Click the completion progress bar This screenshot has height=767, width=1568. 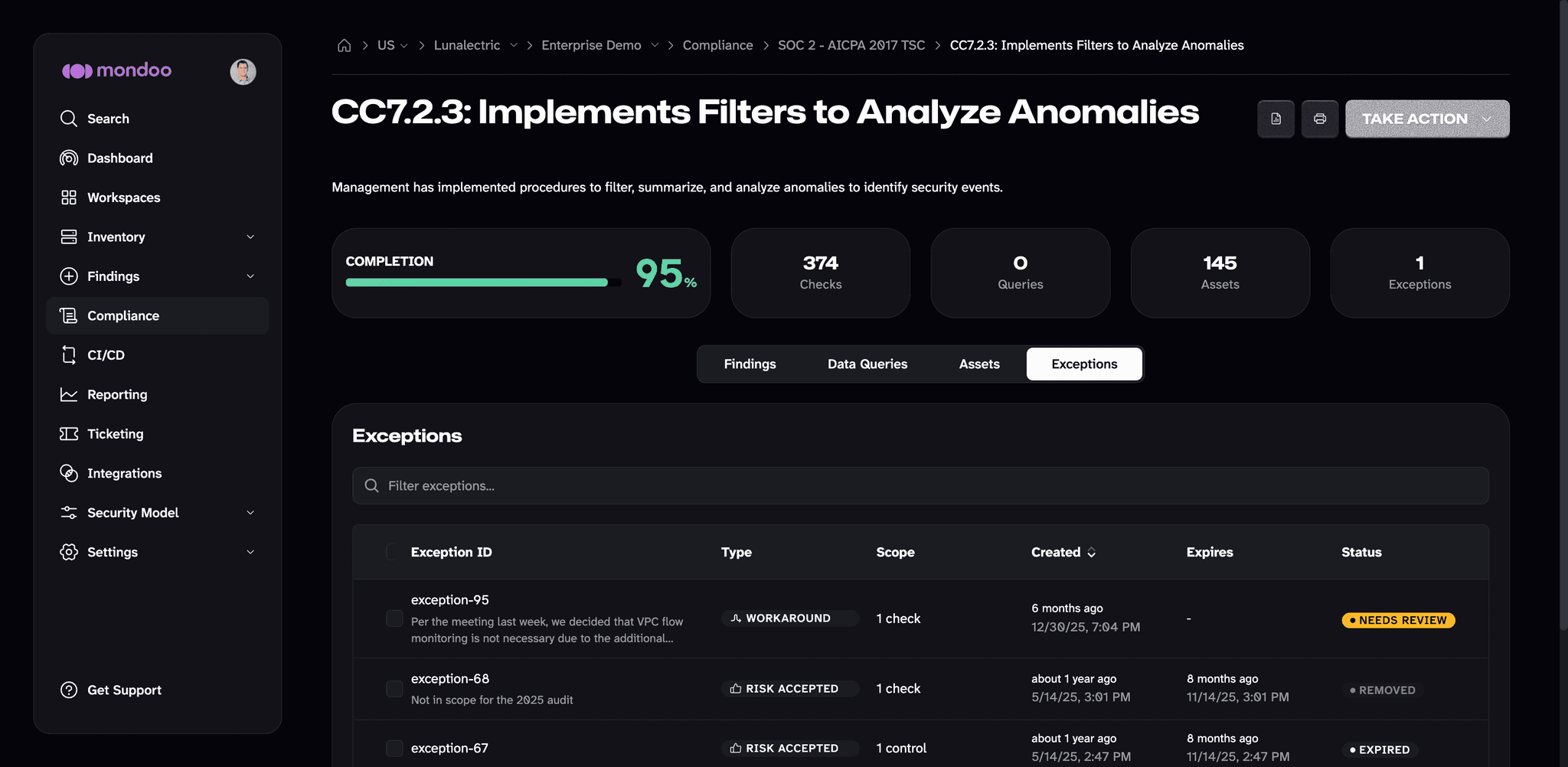tap(483, 282)
